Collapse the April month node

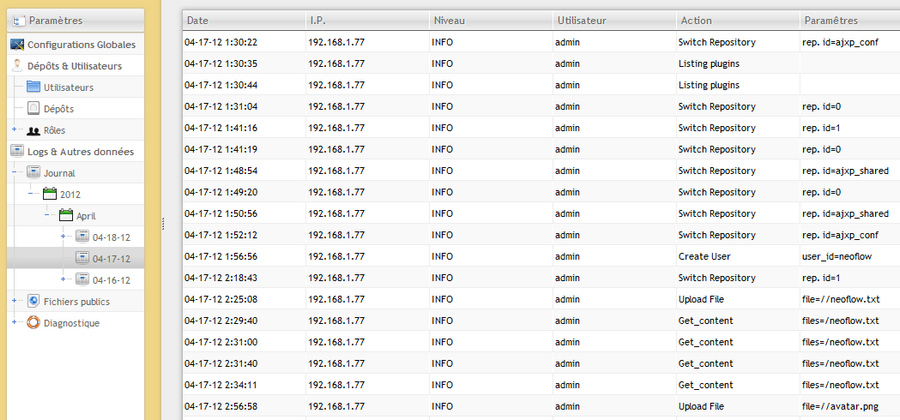(x=46, y=216)
